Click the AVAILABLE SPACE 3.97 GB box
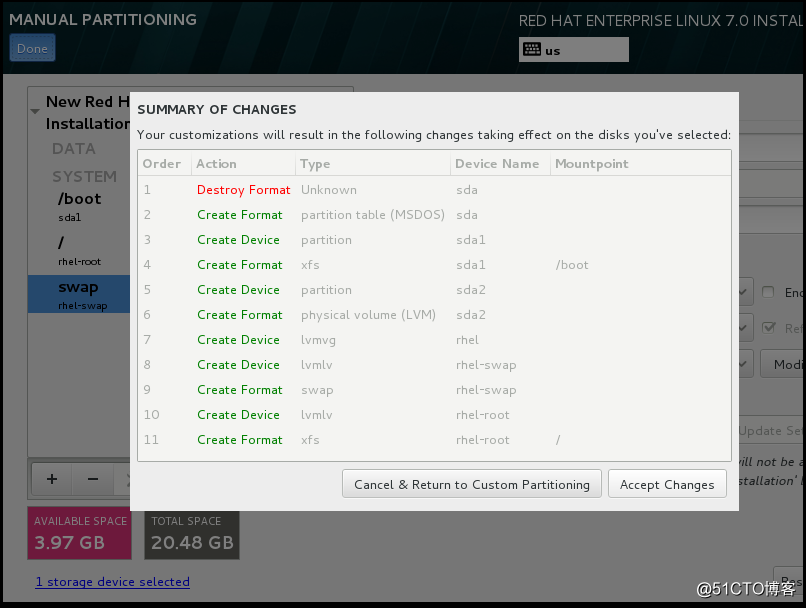 [x=80, y=533]
